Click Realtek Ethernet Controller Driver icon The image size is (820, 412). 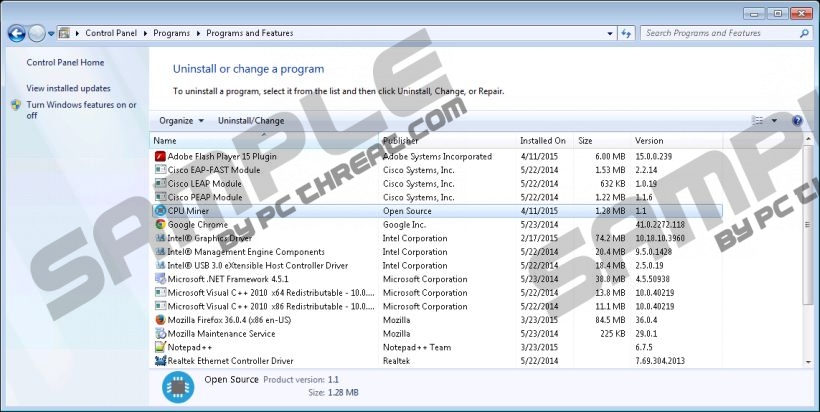(161, 360)
